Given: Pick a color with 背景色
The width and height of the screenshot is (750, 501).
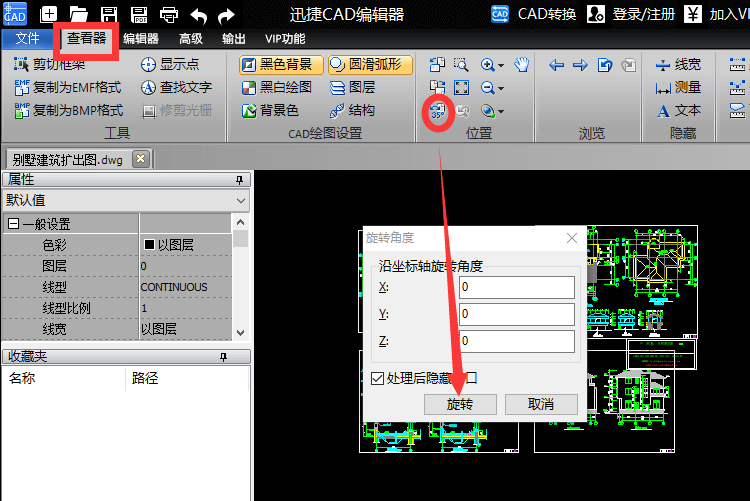Looking at the screenshot, I should [x=270, y=111].
